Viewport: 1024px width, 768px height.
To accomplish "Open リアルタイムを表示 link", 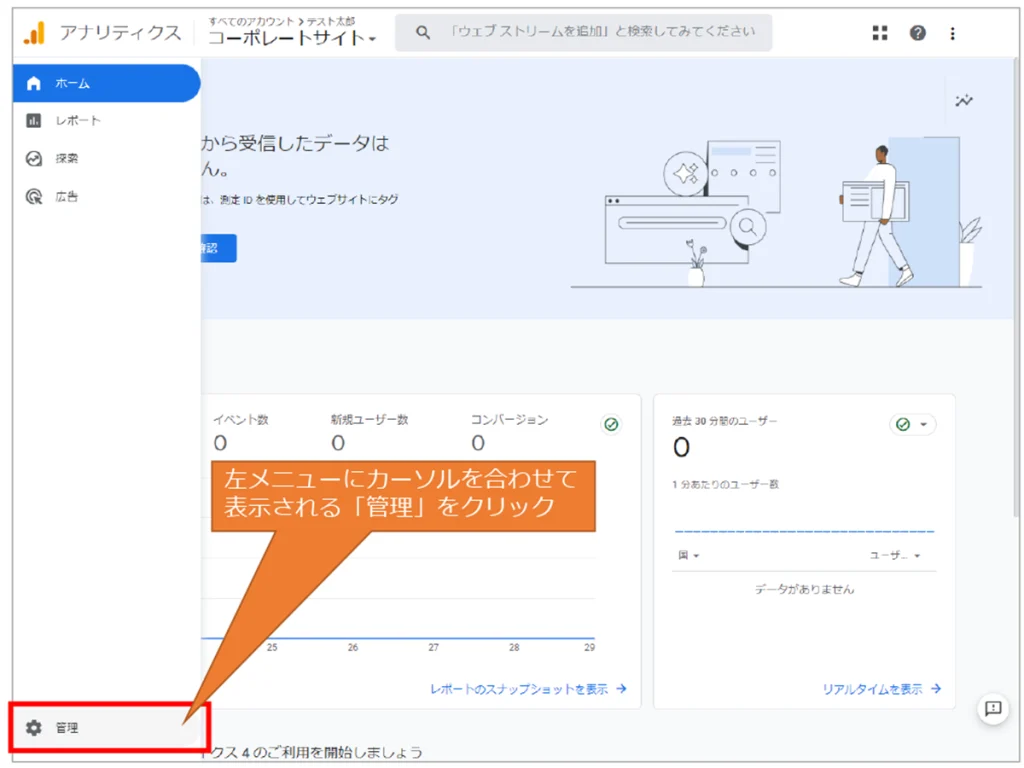I will (881, 689).
